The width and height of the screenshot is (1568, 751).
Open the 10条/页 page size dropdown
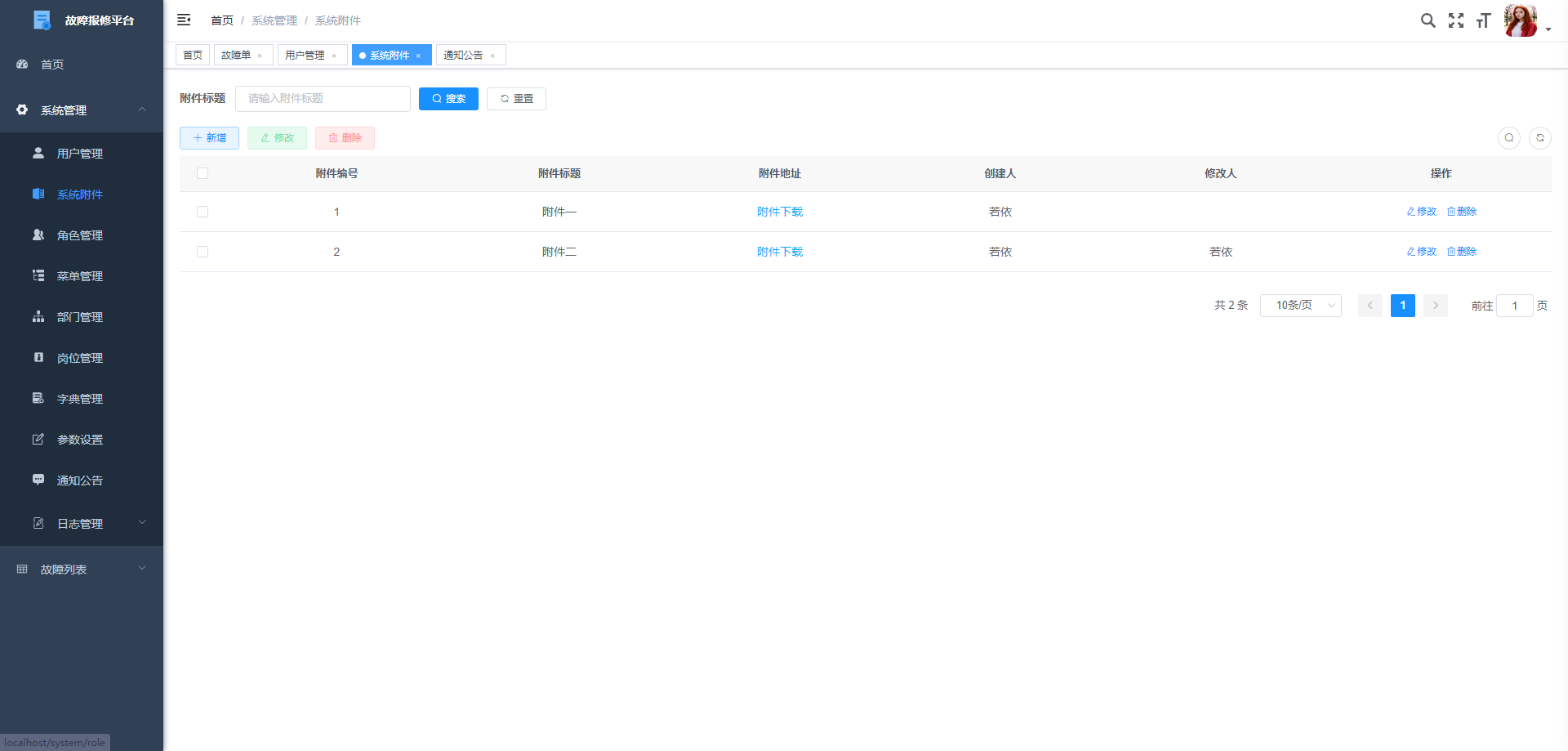[1300, 306]
